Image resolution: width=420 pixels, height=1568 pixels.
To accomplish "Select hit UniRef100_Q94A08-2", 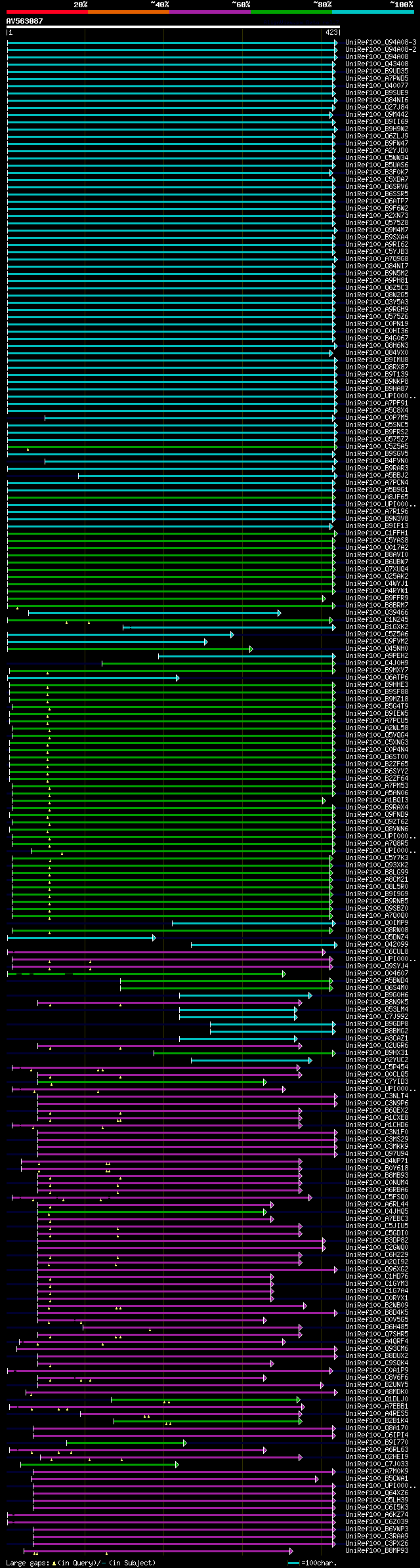I will point(381,50).
